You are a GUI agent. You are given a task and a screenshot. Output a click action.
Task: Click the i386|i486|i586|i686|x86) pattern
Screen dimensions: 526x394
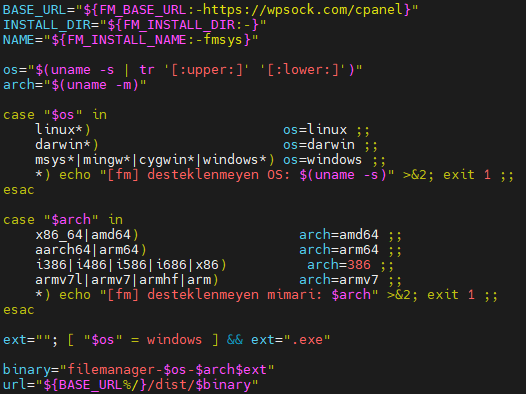click(131, 265)
